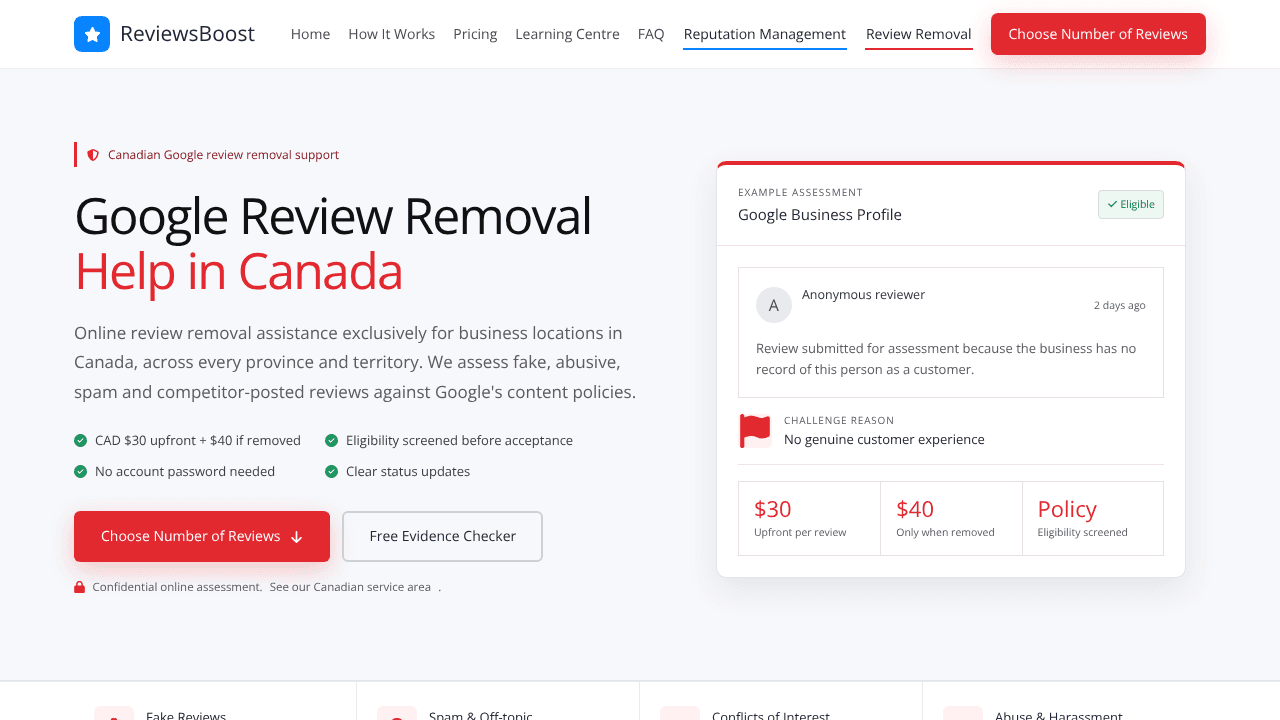Click header Choose Number of Reviews button
The width and height of the screenshot is (1280, 720).
[1098, 34]
